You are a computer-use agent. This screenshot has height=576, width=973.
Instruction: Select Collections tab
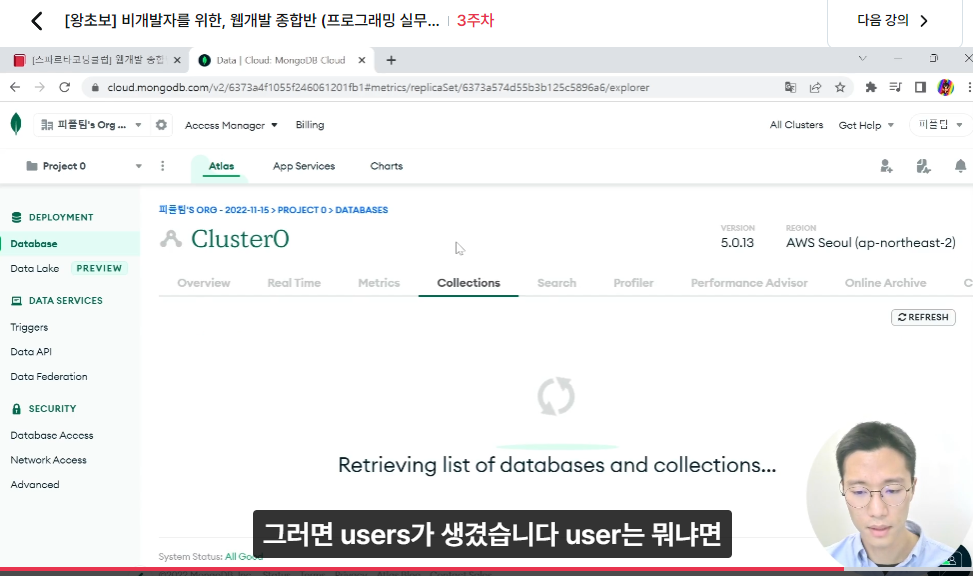click(x=469, y=283)
